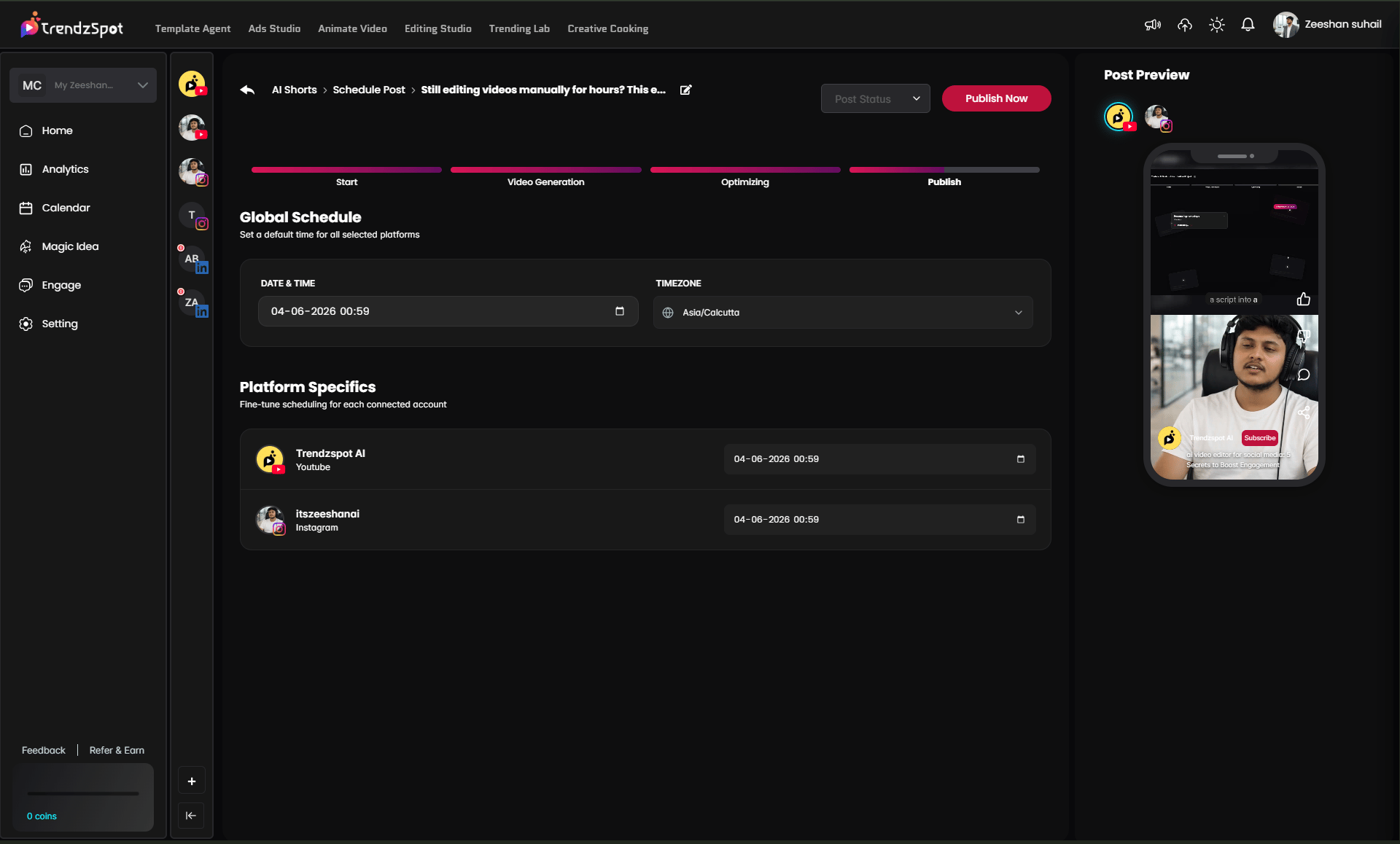Open Setting in the sidebar

coord(48,324)
